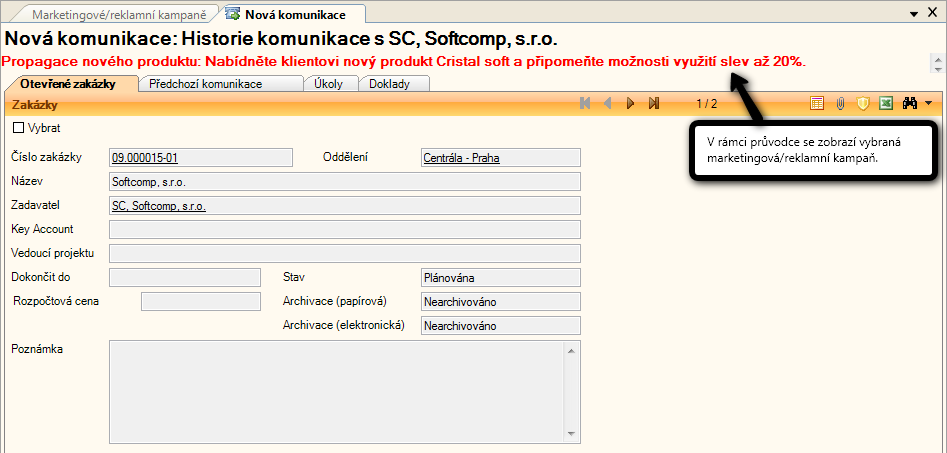Select the Doklady tab
This screenshot has width=947, height=453.
(389, 84)
